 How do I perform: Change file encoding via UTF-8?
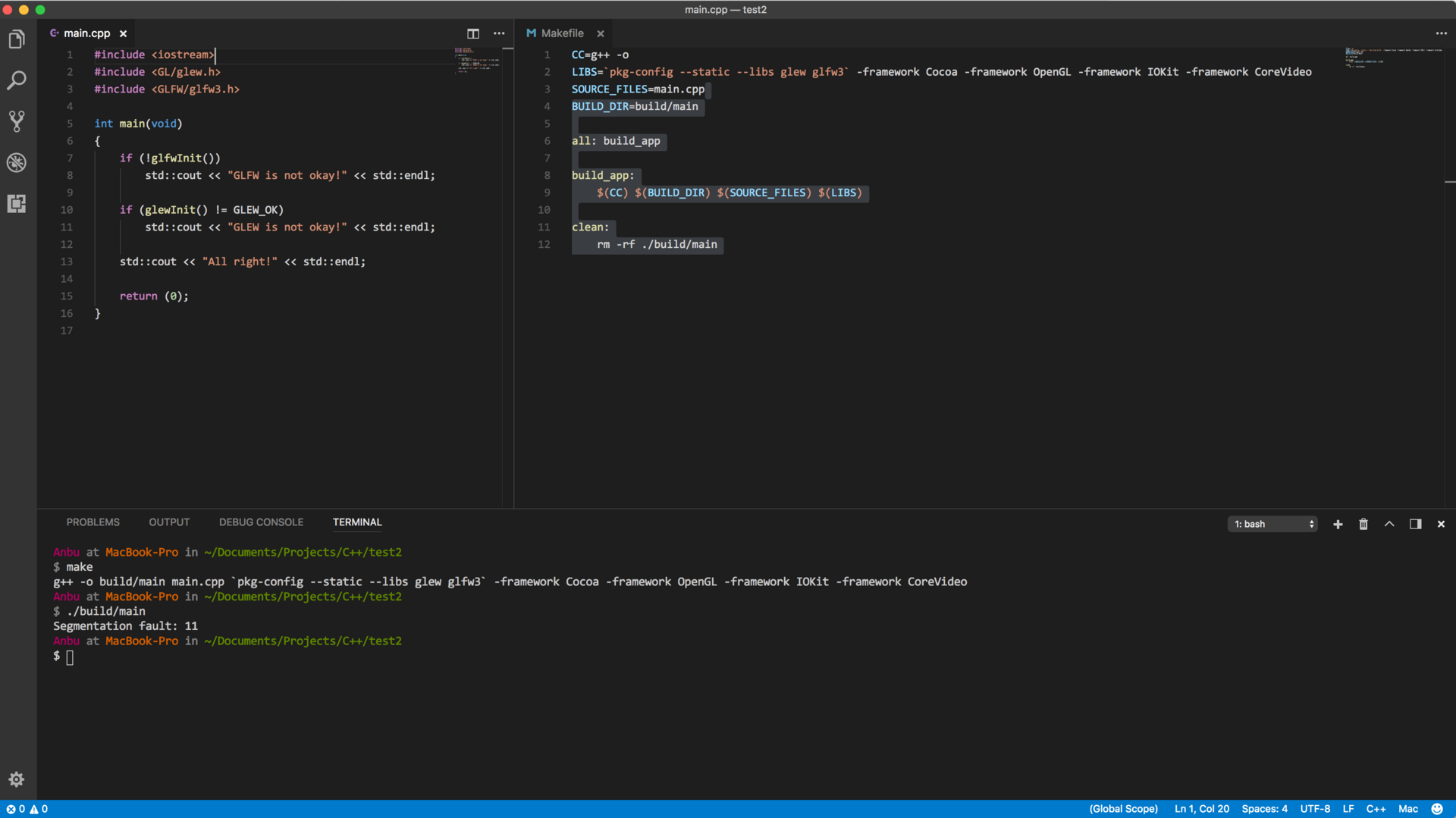coord(1315,809)
